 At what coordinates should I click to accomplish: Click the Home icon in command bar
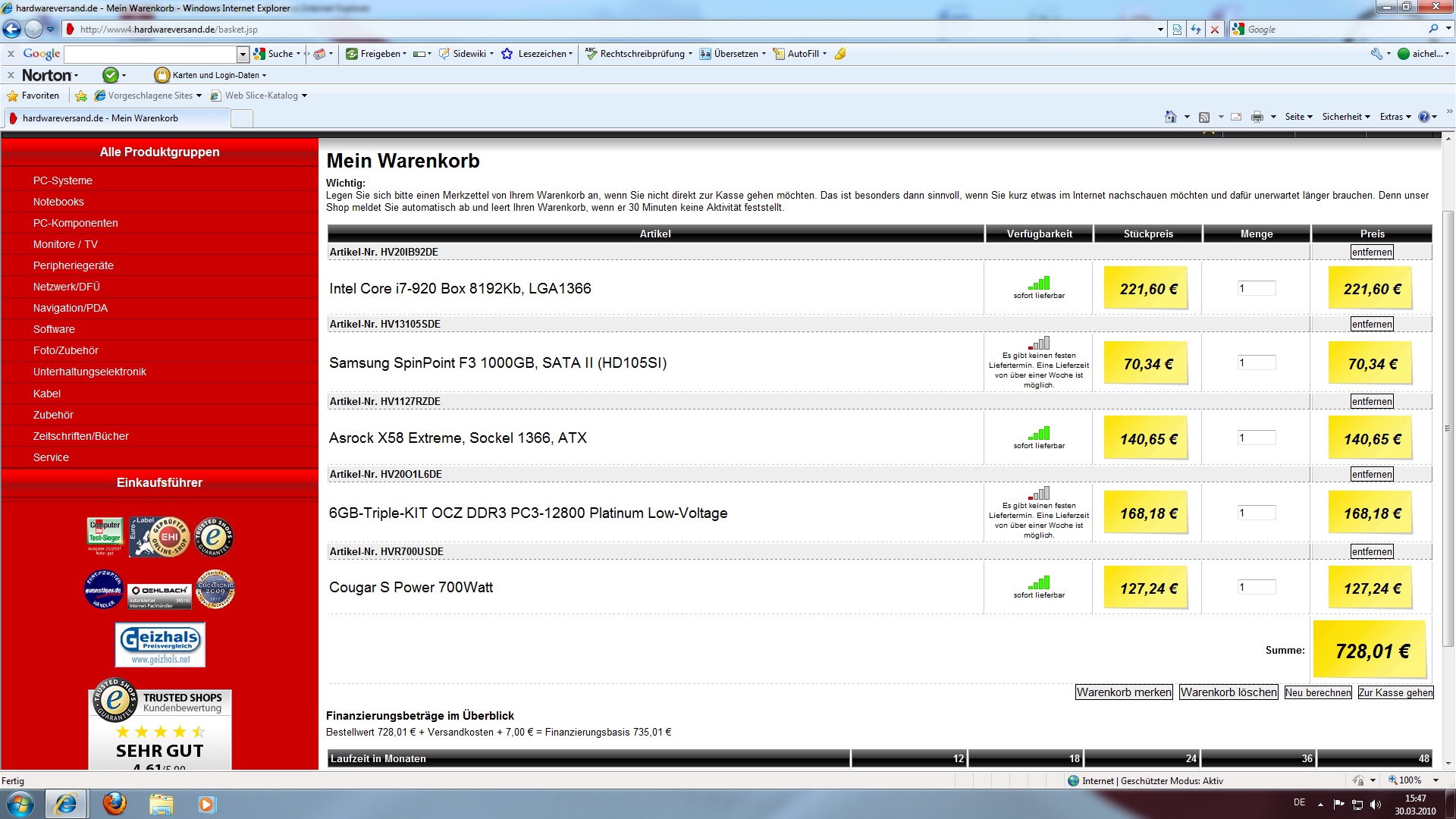pyautogui.click(x=1171, y=117)
